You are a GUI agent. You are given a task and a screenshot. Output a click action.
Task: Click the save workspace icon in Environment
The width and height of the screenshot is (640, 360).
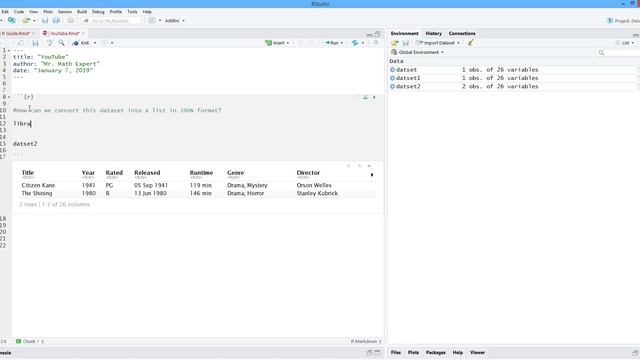point(406,43)
